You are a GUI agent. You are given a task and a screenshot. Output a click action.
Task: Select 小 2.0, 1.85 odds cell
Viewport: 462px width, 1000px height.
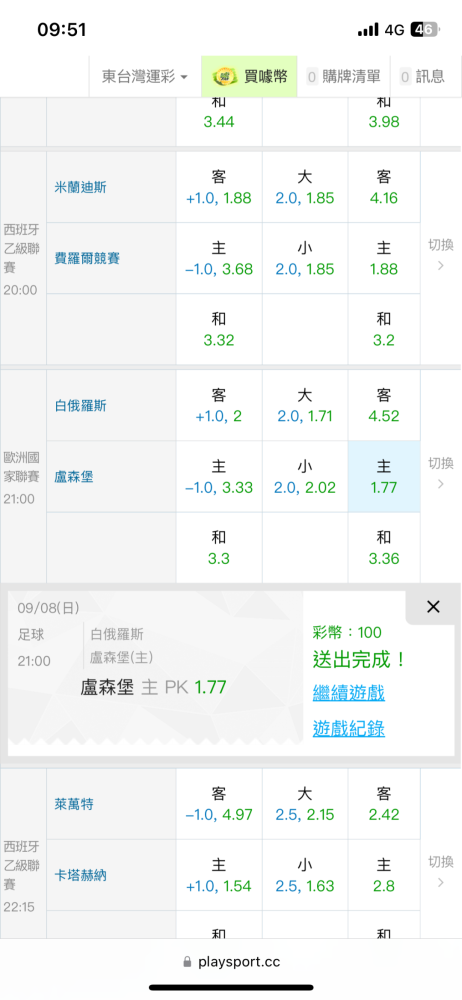[305, 258]
